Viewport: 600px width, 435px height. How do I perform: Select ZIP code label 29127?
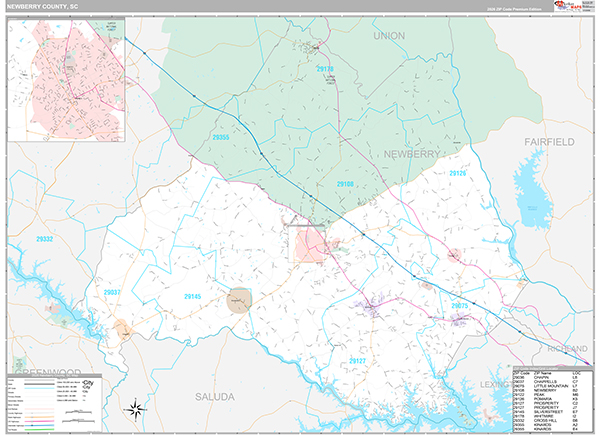point(357,361)
